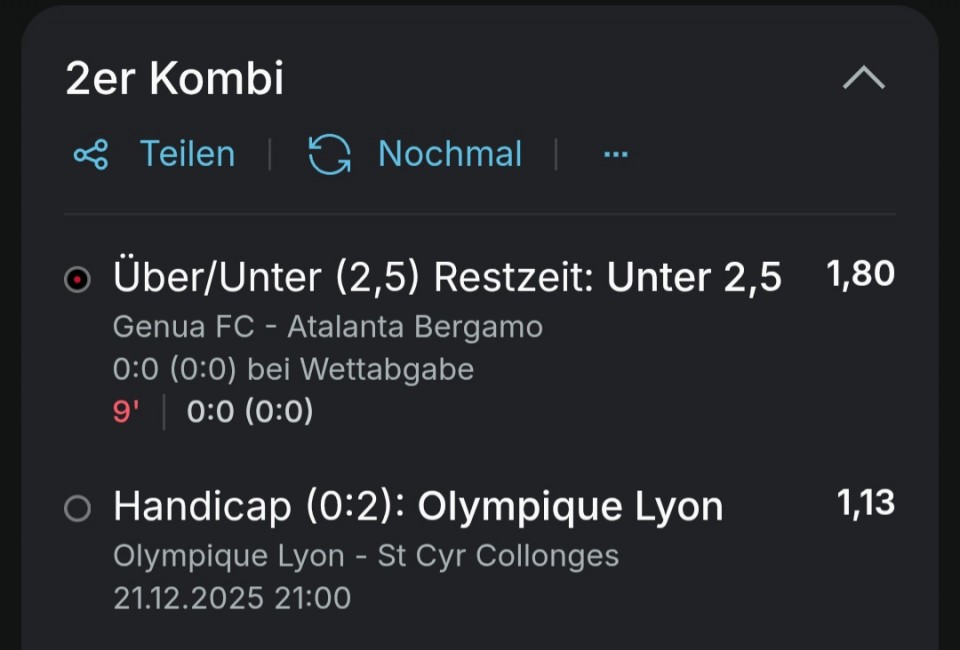Image resolution: width=960 pixels, height=650 pixels.
Task: Tap the Teilen label
Action: (x=187, y=154)
